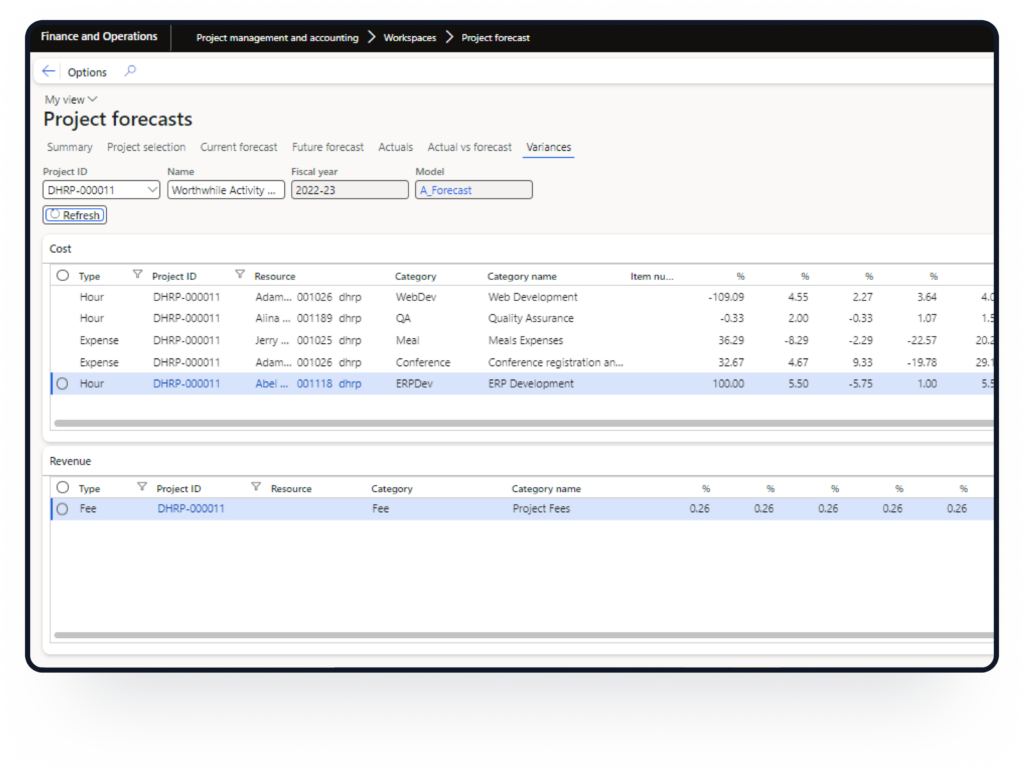Open the Options menu
Screen dimensions: 1024x768
tap(87, 72)
